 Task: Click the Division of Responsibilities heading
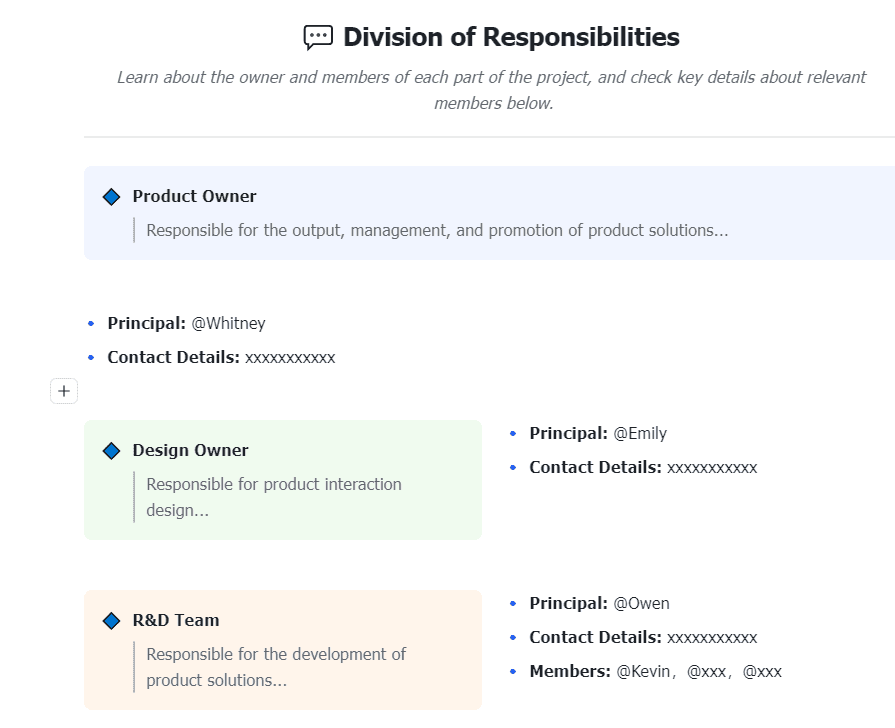pyautogui.click(x=511, y=37)
